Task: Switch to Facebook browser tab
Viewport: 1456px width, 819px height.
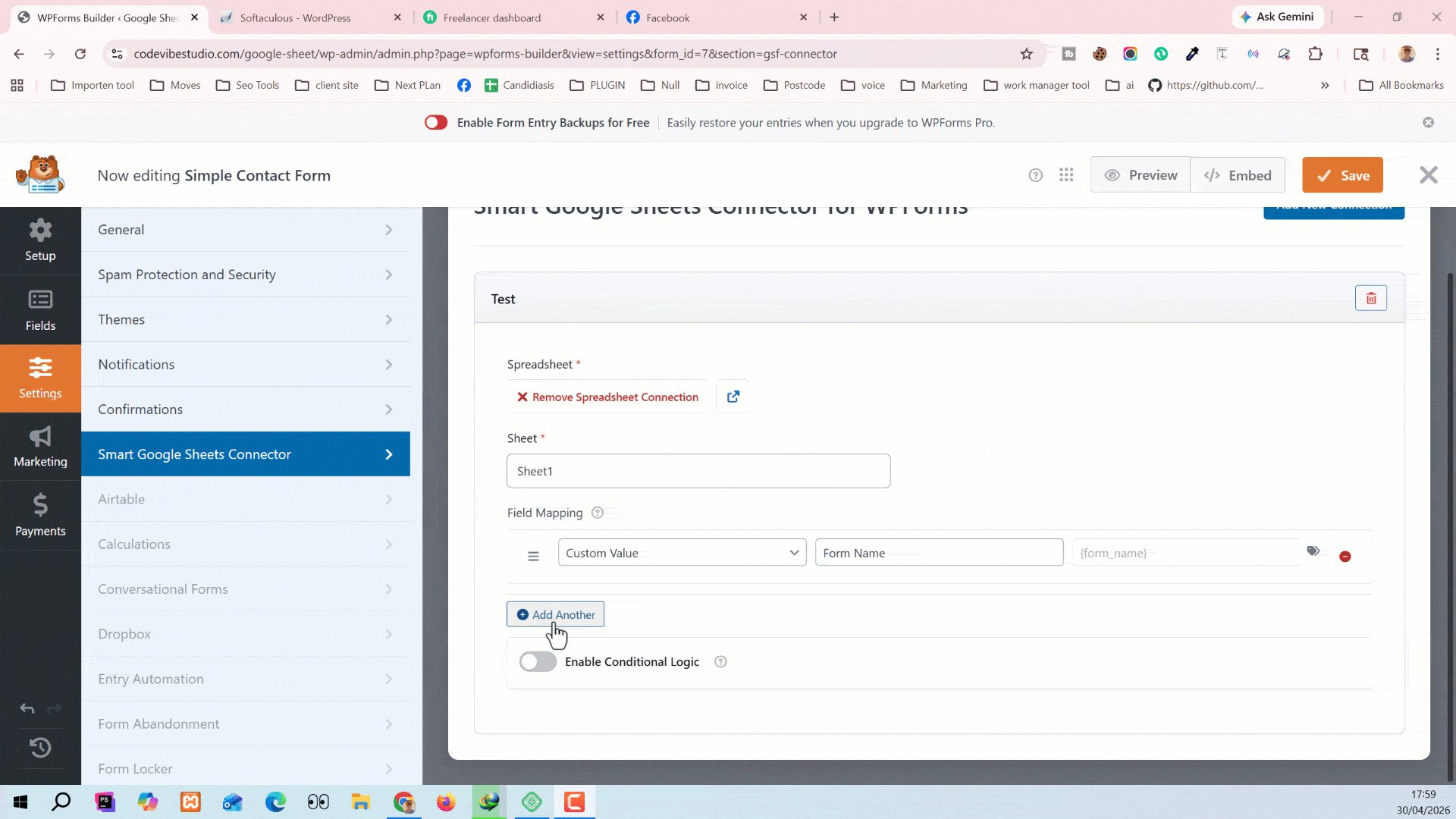Action: (717, 17)
